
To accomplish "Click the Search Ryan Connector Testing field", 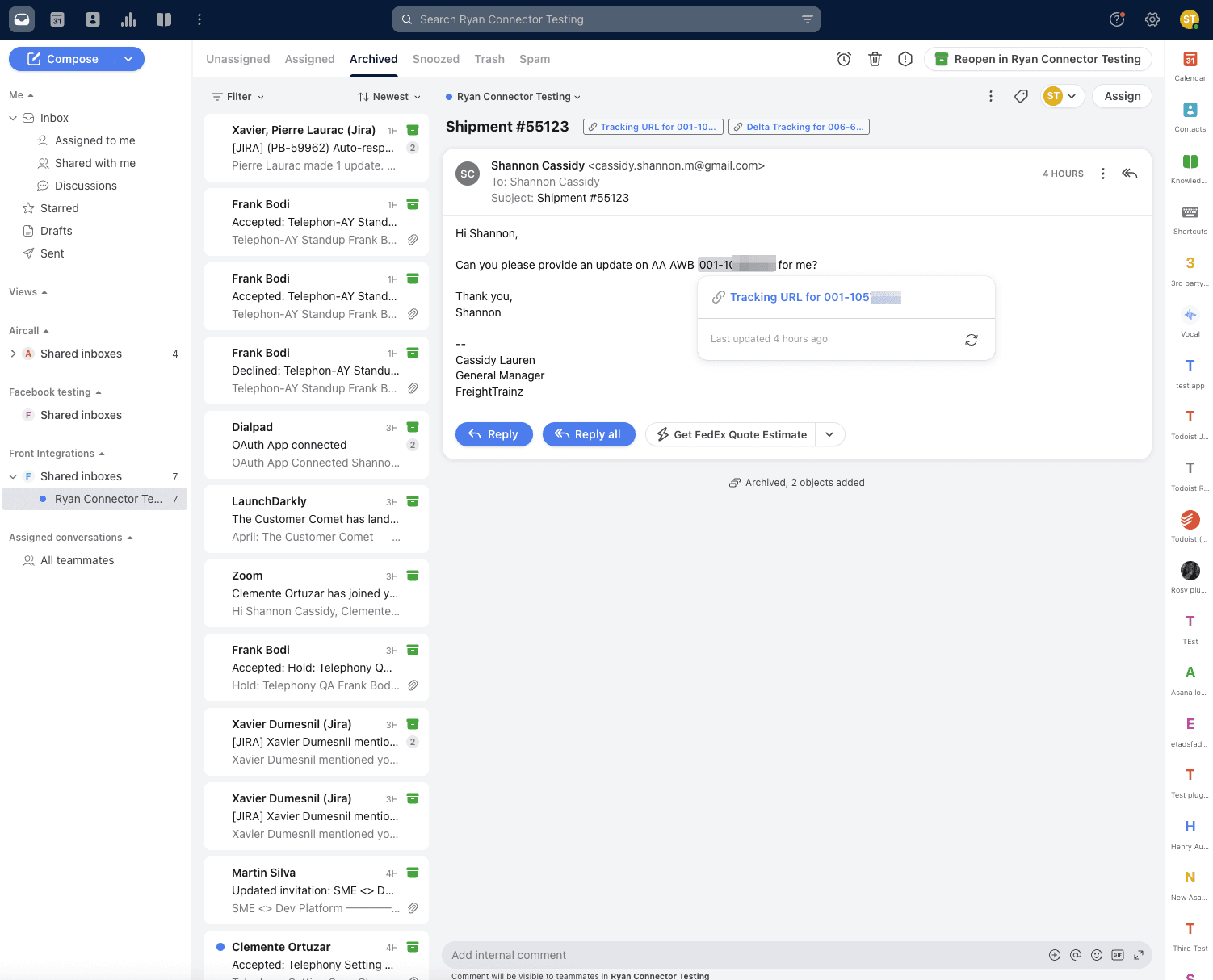I will 606,19.
